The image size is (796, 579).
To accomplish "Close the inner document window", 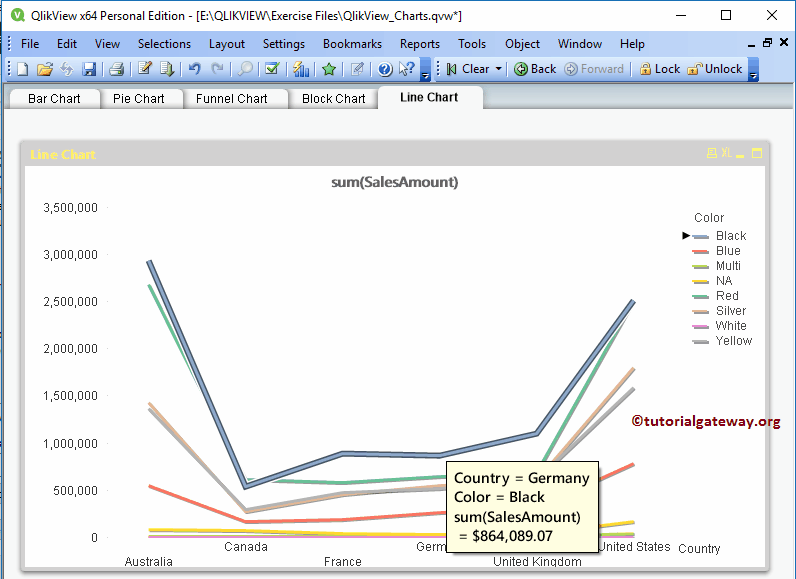I will coord(784,43).
